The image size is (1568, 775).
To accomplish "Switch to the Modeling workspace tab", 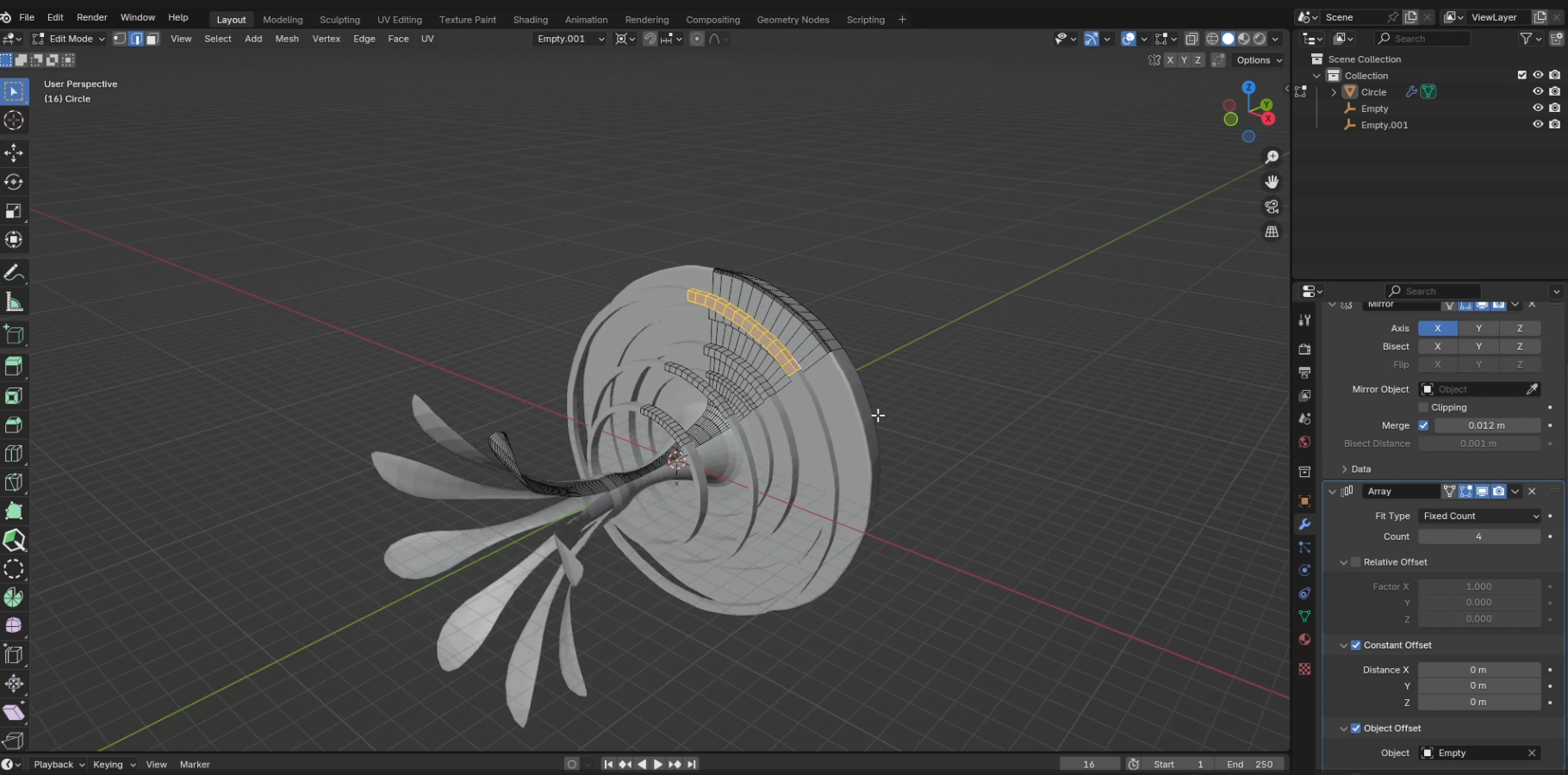I will 283,20.
